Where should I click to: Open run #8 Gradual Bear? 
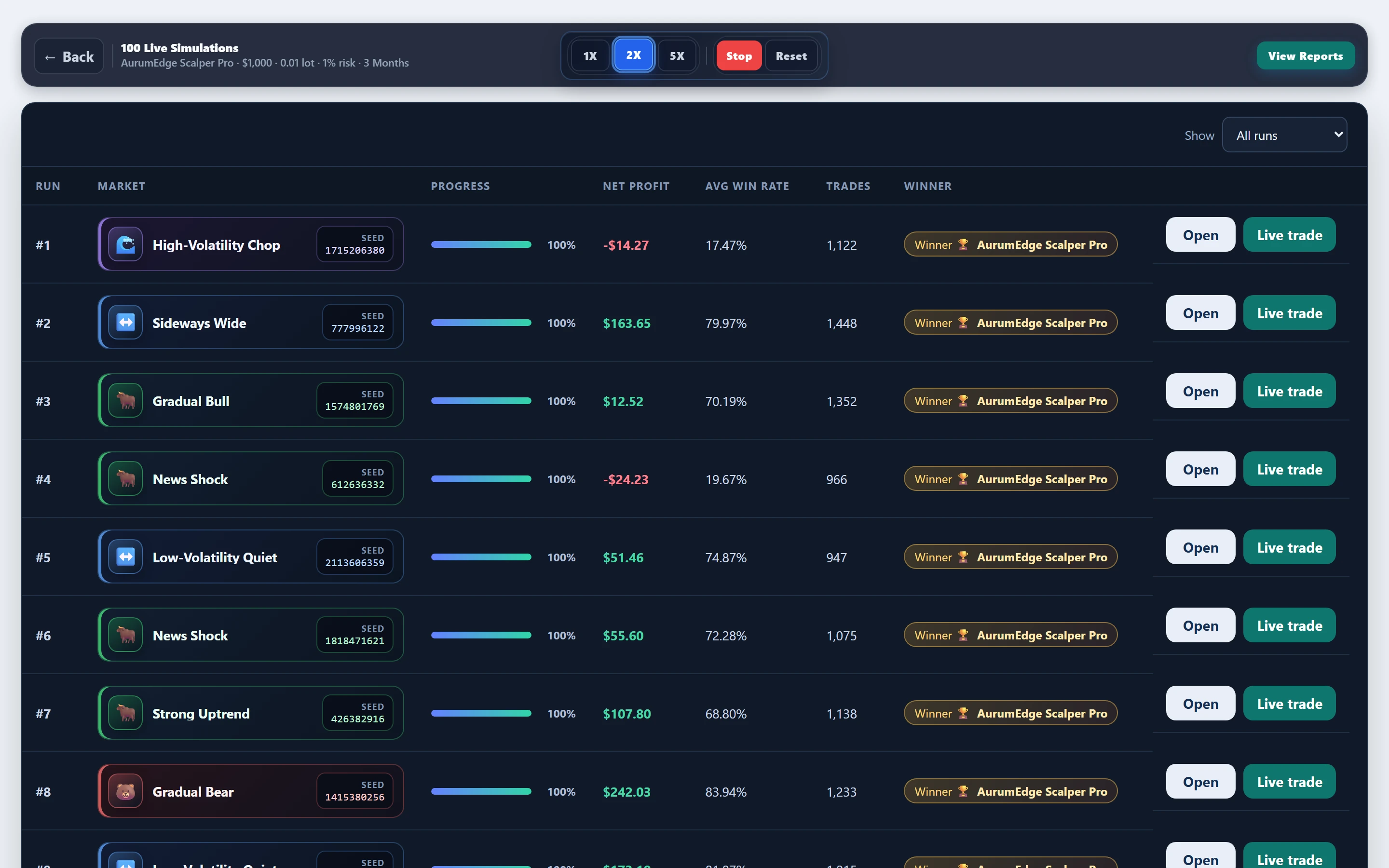pos(1200,781)
